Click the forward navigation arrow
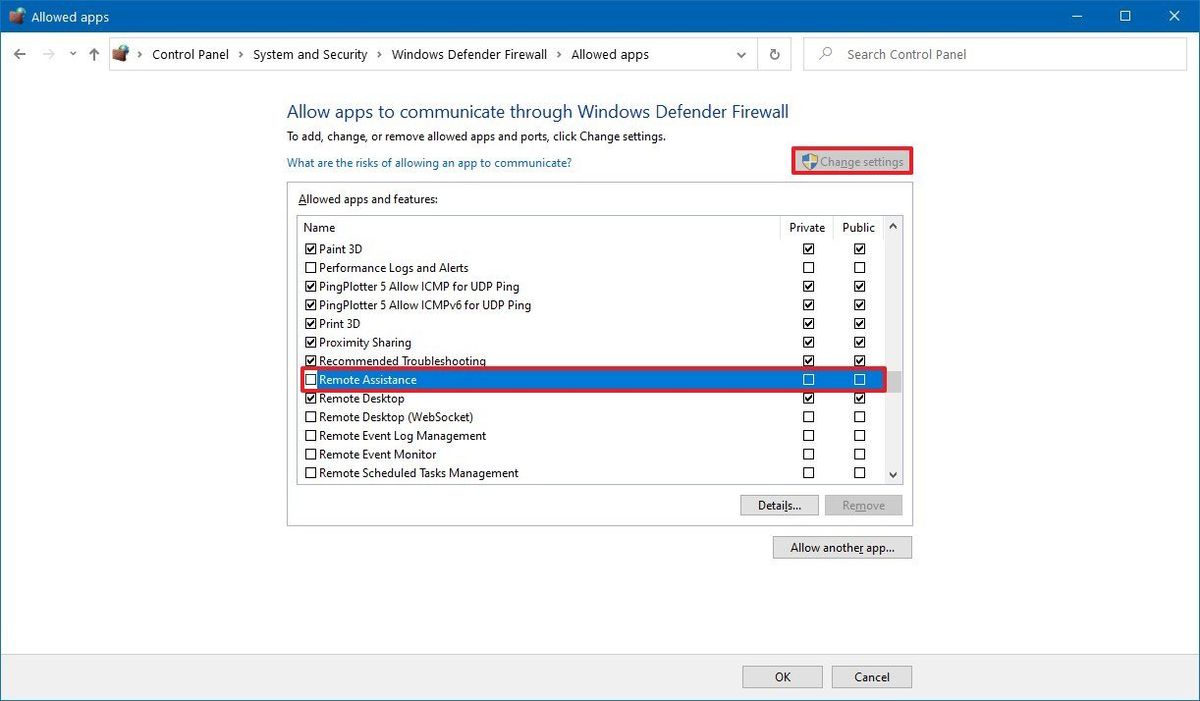The width and height of the screenshot is (1200, 701). tap(47, 54)
